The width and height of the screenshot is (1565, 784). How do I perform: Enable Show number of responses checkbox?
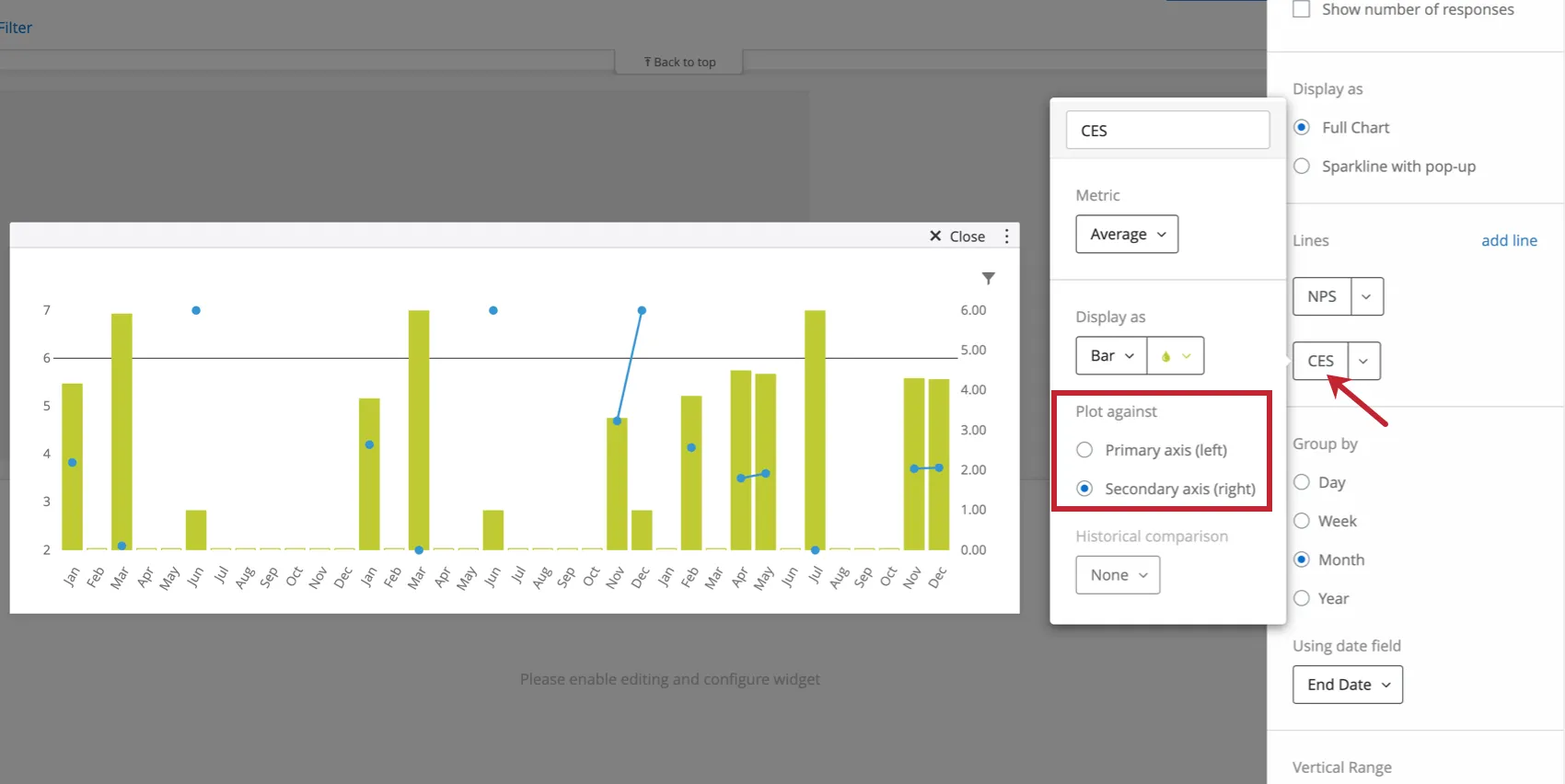tap(1302, 9)
